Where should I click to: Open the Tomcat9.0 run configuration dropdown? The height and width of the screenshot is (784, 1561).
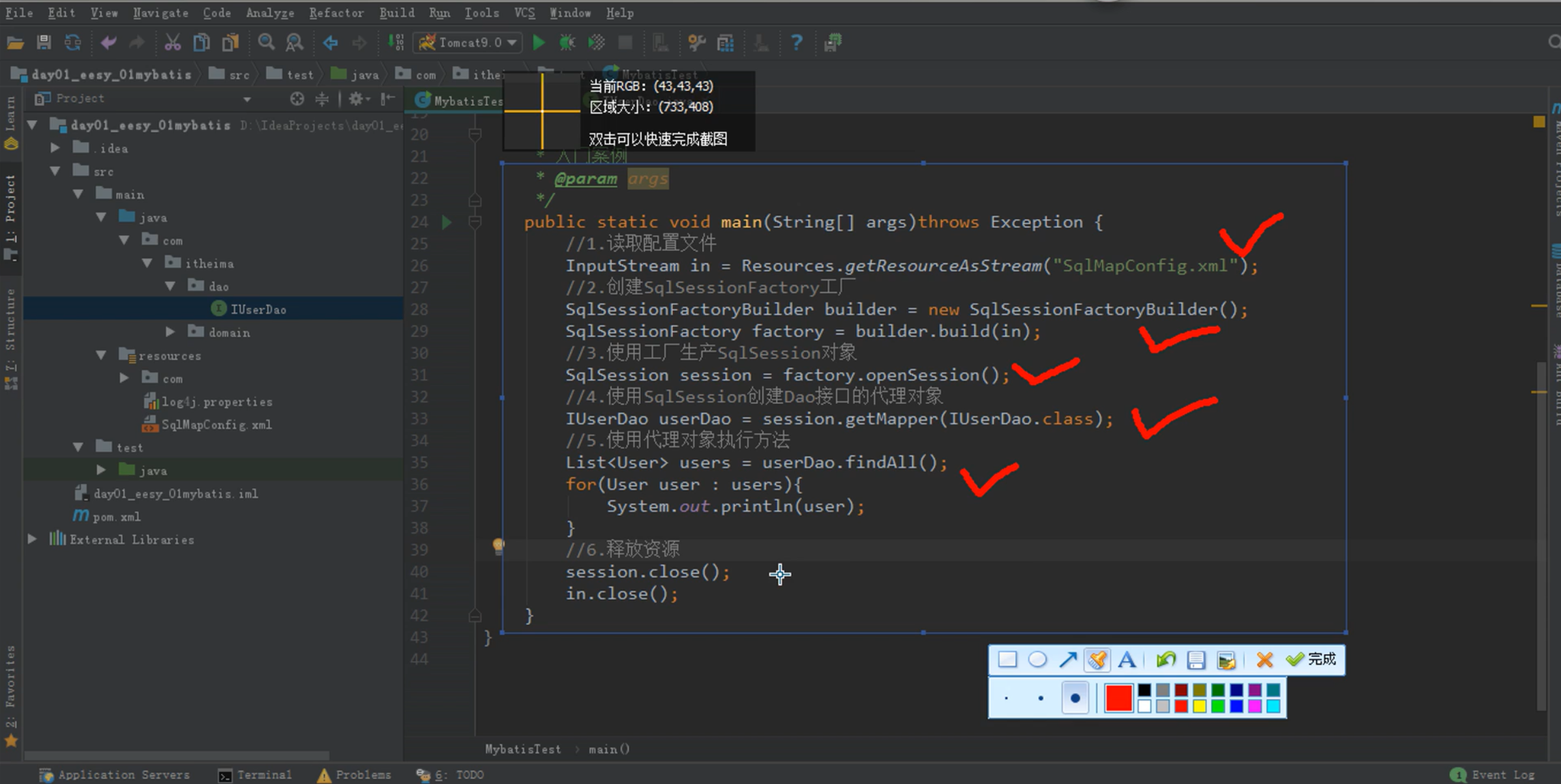click(513, 43)
